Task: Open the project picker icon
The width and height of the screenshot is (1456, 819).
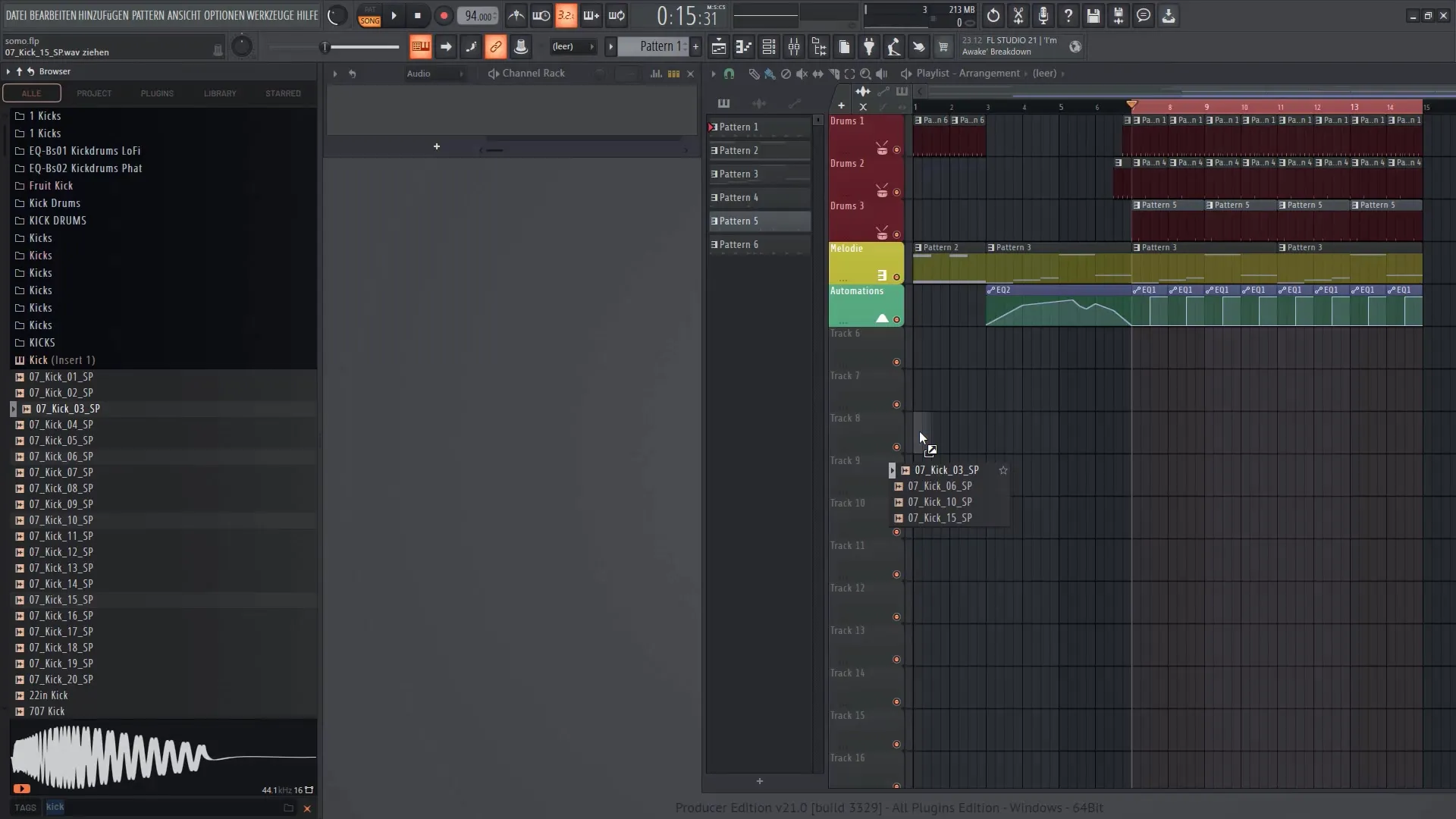Action: (x=844, y=47)
